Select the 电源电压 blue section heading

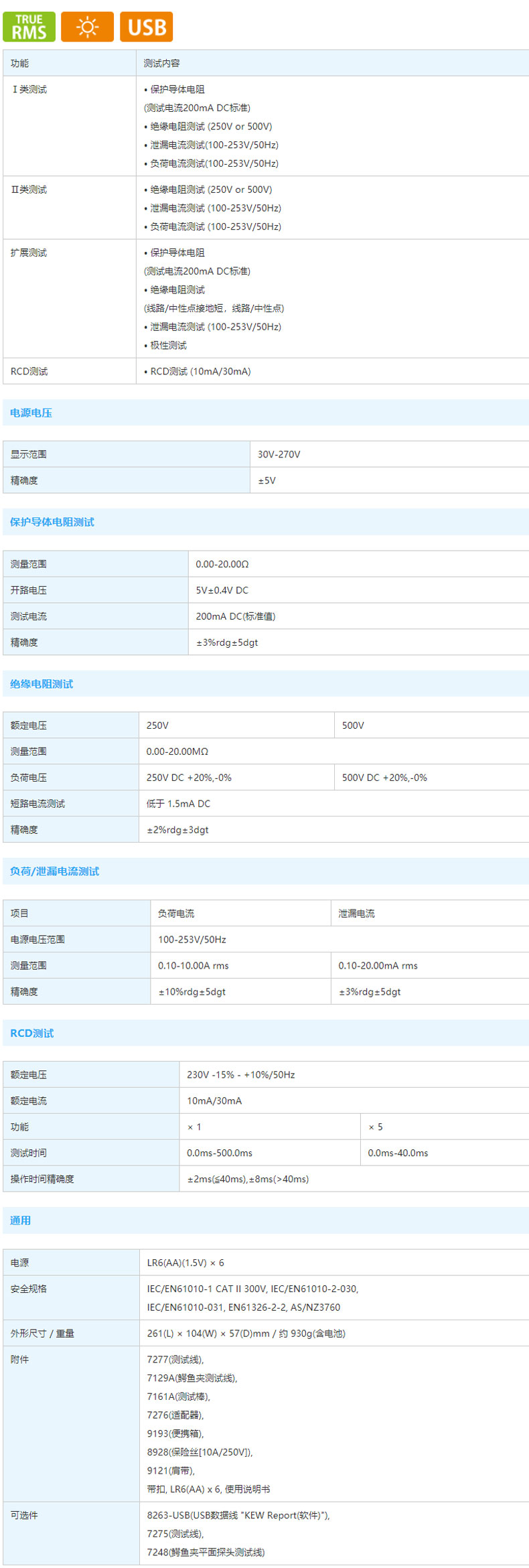(x=31, y=413)
